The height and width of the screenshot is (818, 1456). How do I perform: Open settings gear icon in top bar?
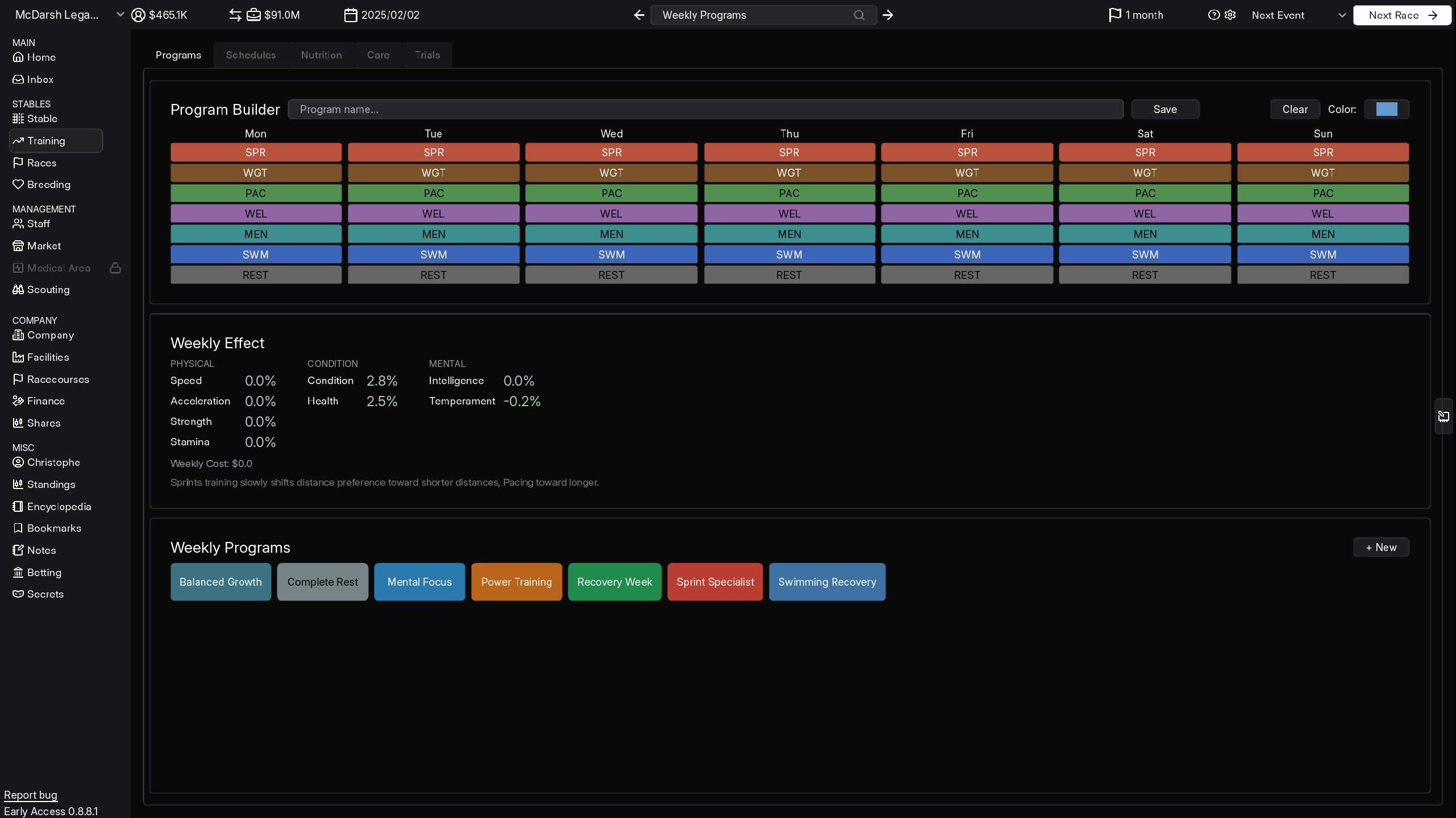pyautogui.click(x=1230, y=15)
